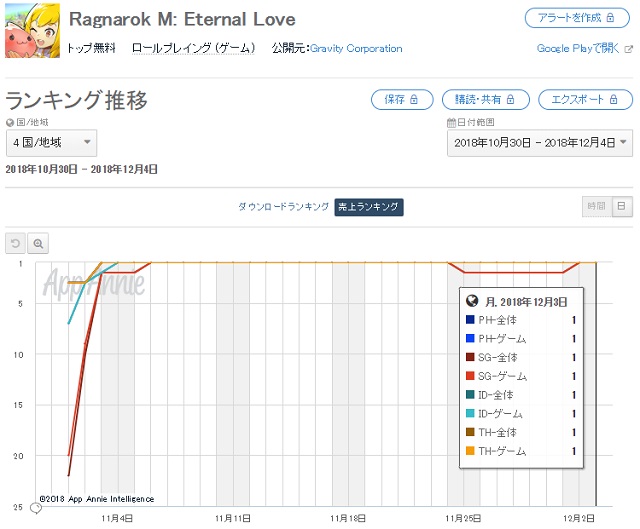Screen dimensions: 640x529
Task: Click the lock icon on 購読・共有 button
Action: tap(510, 99)
